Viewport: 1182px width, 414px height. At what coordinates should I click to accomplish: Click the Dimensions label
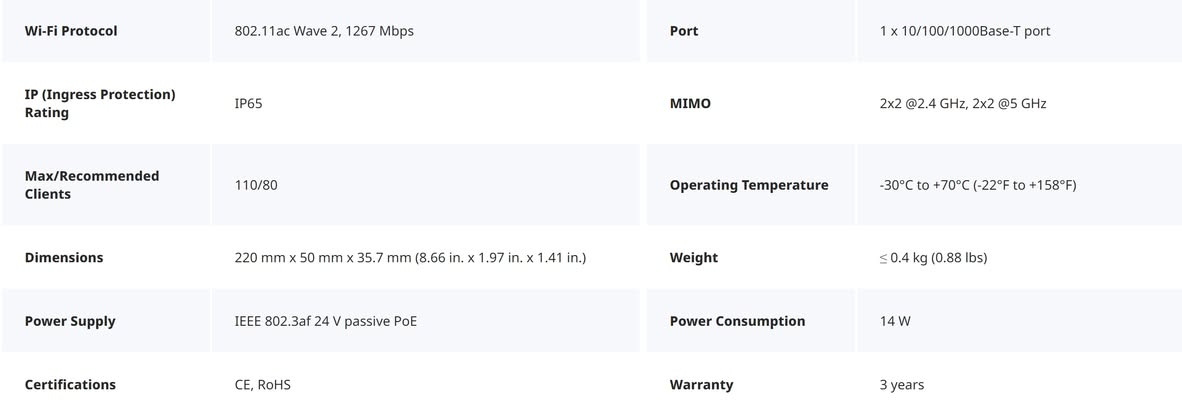click(x=64, y=257)
